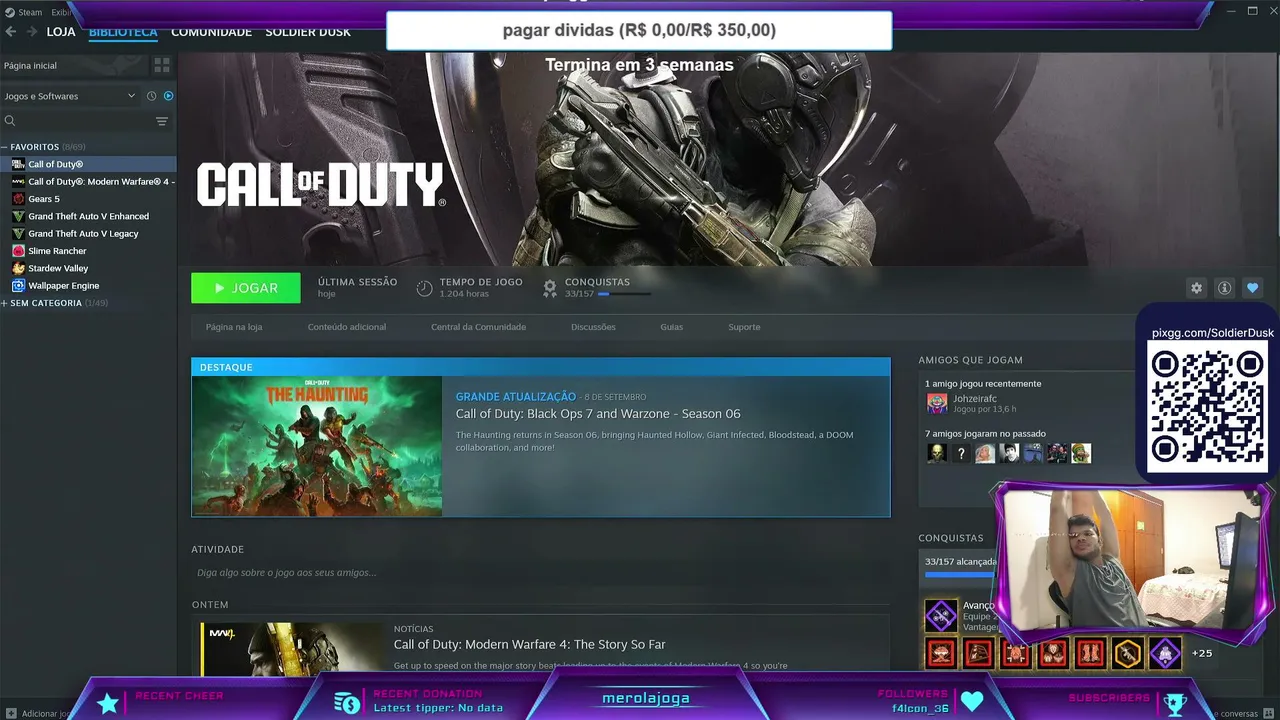The height and width of the screenshot is (720, 1280).
Task: Switch to the BIBLIOTECA tab
Action: pos(123,32)
